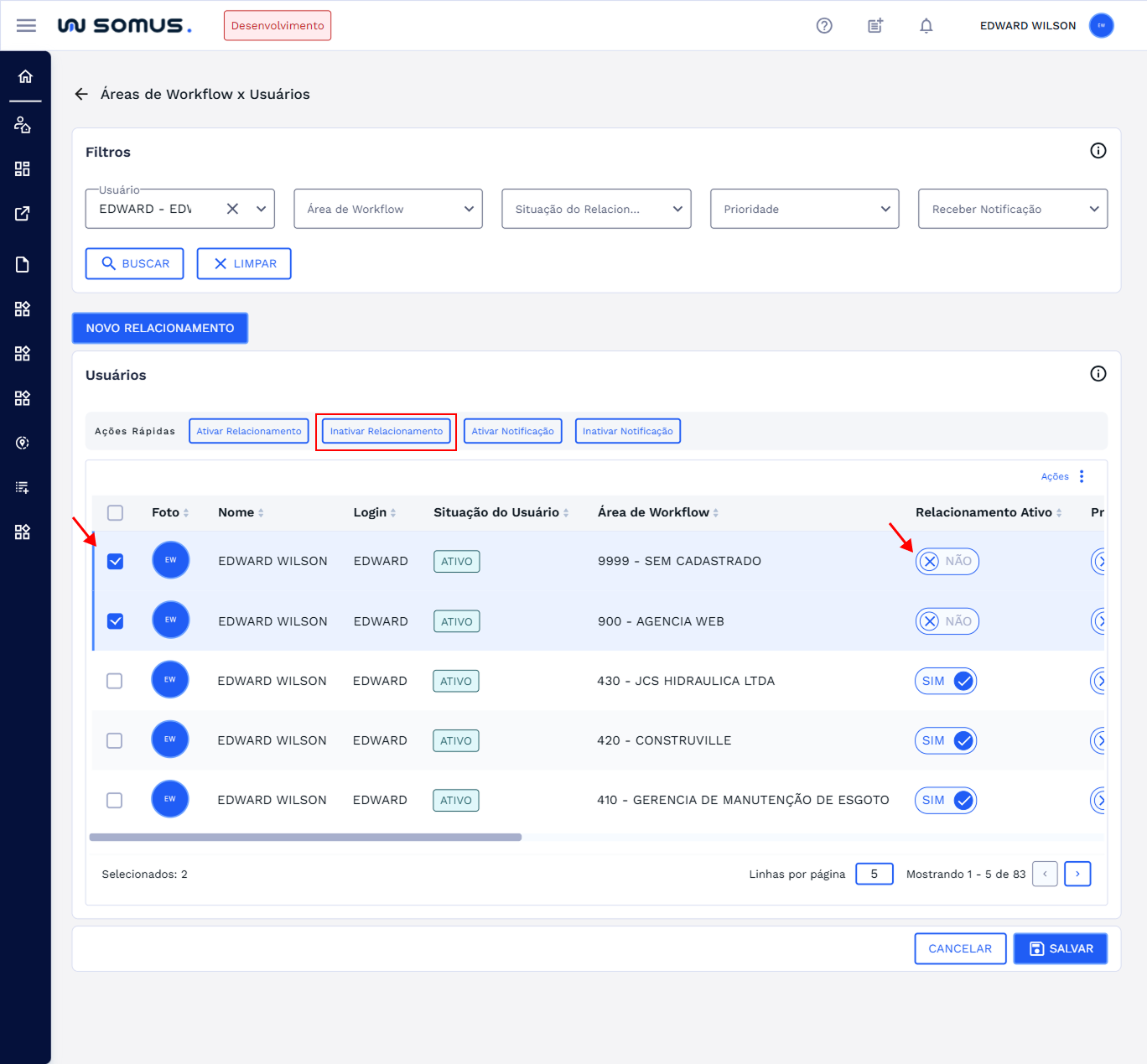Clear the Usuário field with X icon
Image resolution: width=1147 pixels, height=1064 pixels.
point(233,209)
